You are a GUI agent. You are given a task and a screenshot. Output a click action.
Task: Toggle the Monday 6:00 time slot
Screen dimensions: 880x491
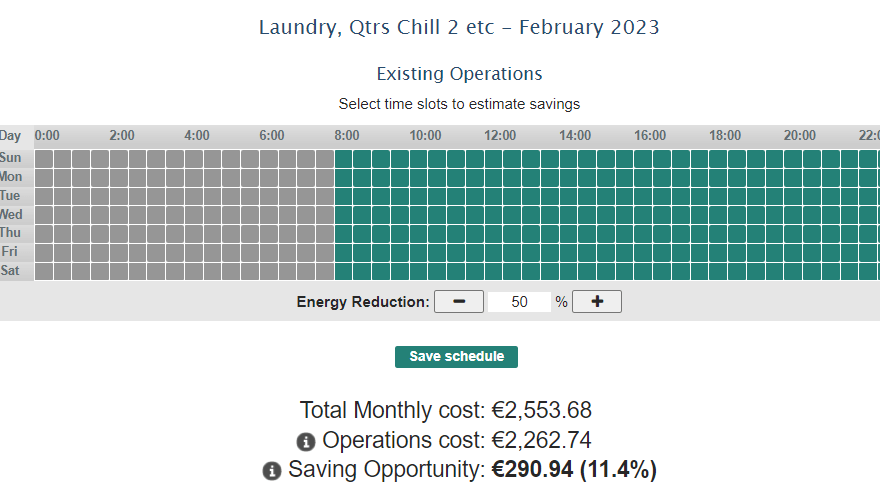(x=269, y=177)
